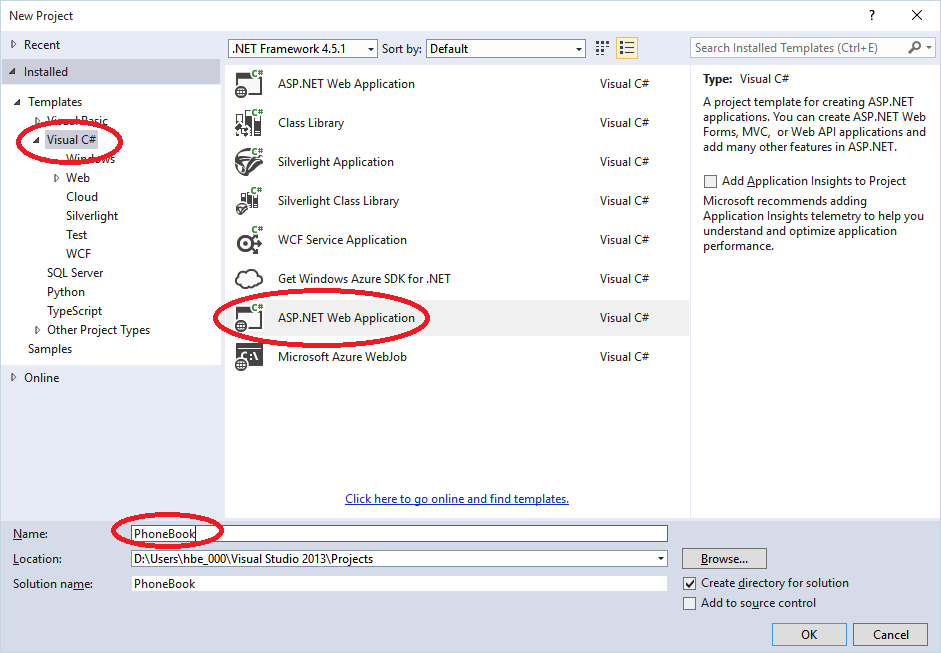Collapse the Templates tree node
Image resolution: width=941 pixels, height=653 pixels.
[17, 102]
